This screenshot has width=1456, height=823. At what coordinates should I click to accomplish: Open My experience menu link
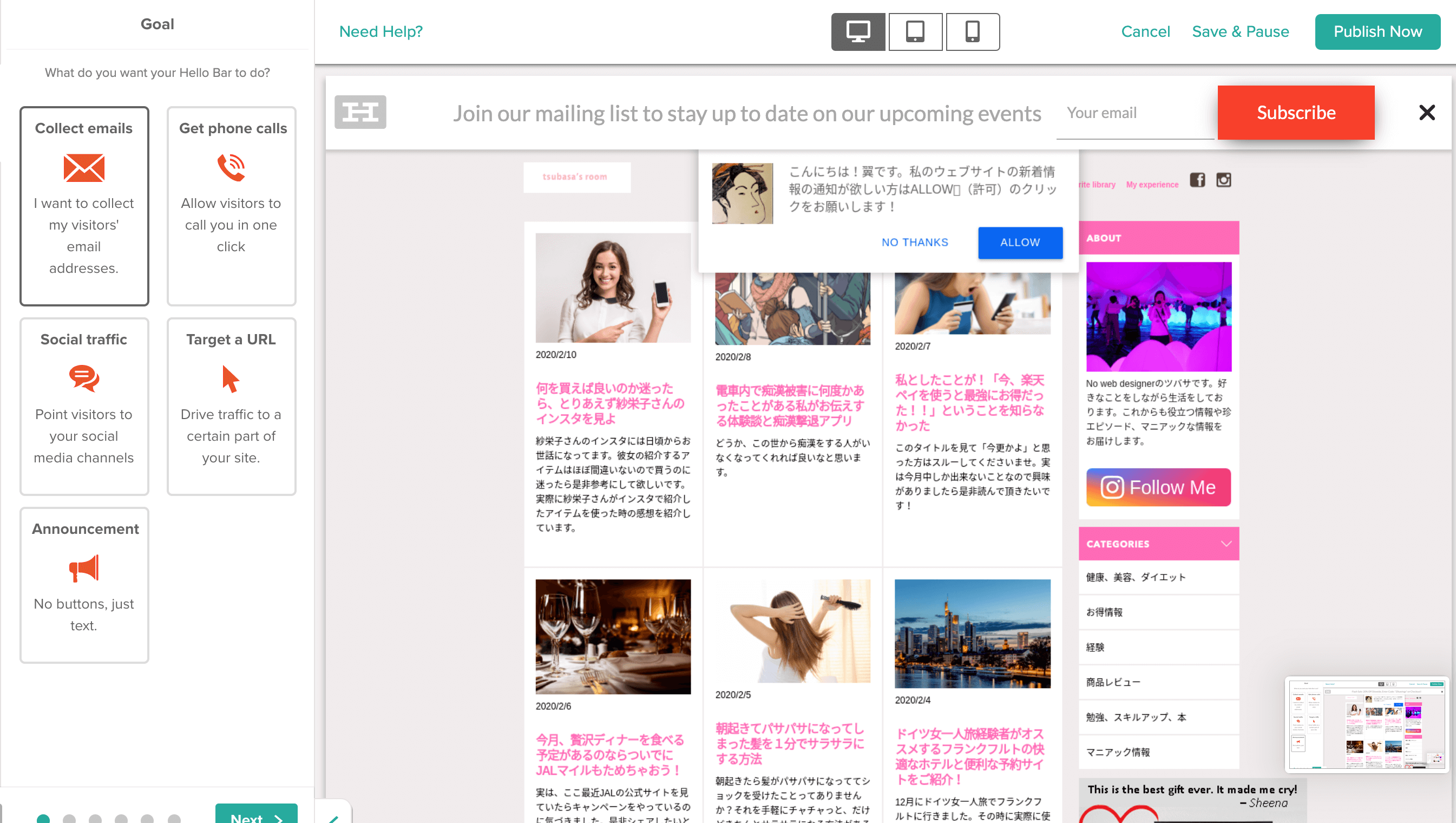click(x=1152, y=185)
